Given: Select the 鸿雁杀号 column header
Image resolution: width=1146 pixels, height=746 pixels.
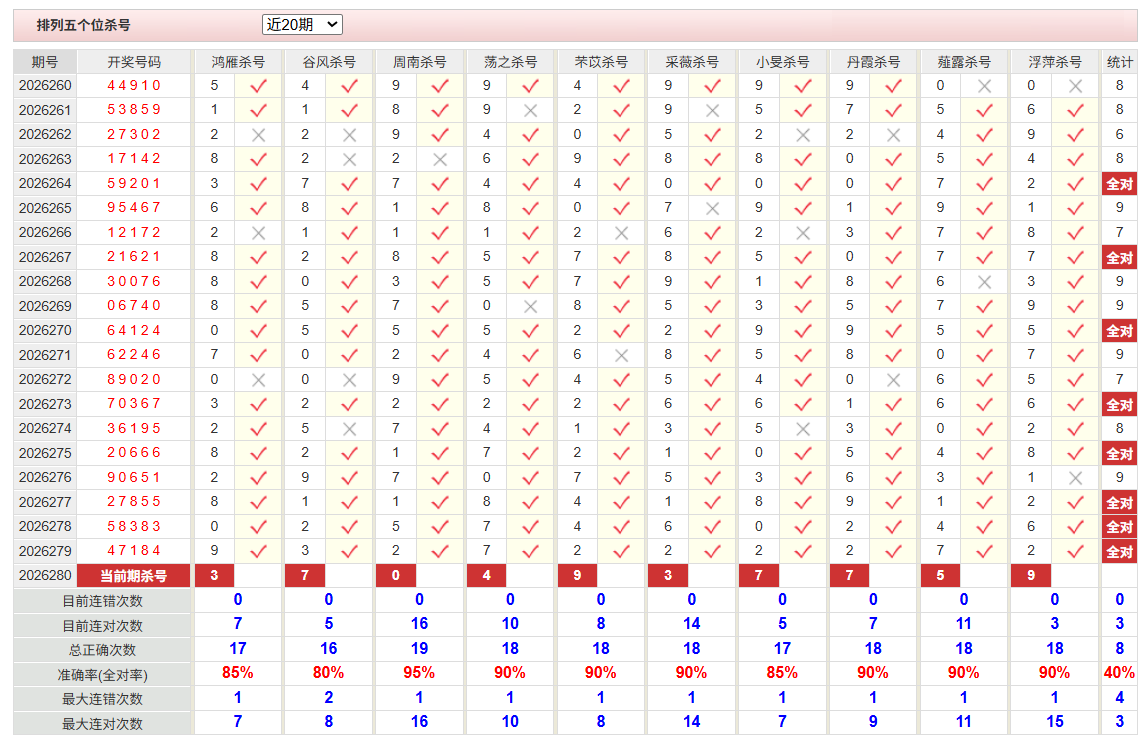Looking at the screenshot, I should click(x=238, y=62).
